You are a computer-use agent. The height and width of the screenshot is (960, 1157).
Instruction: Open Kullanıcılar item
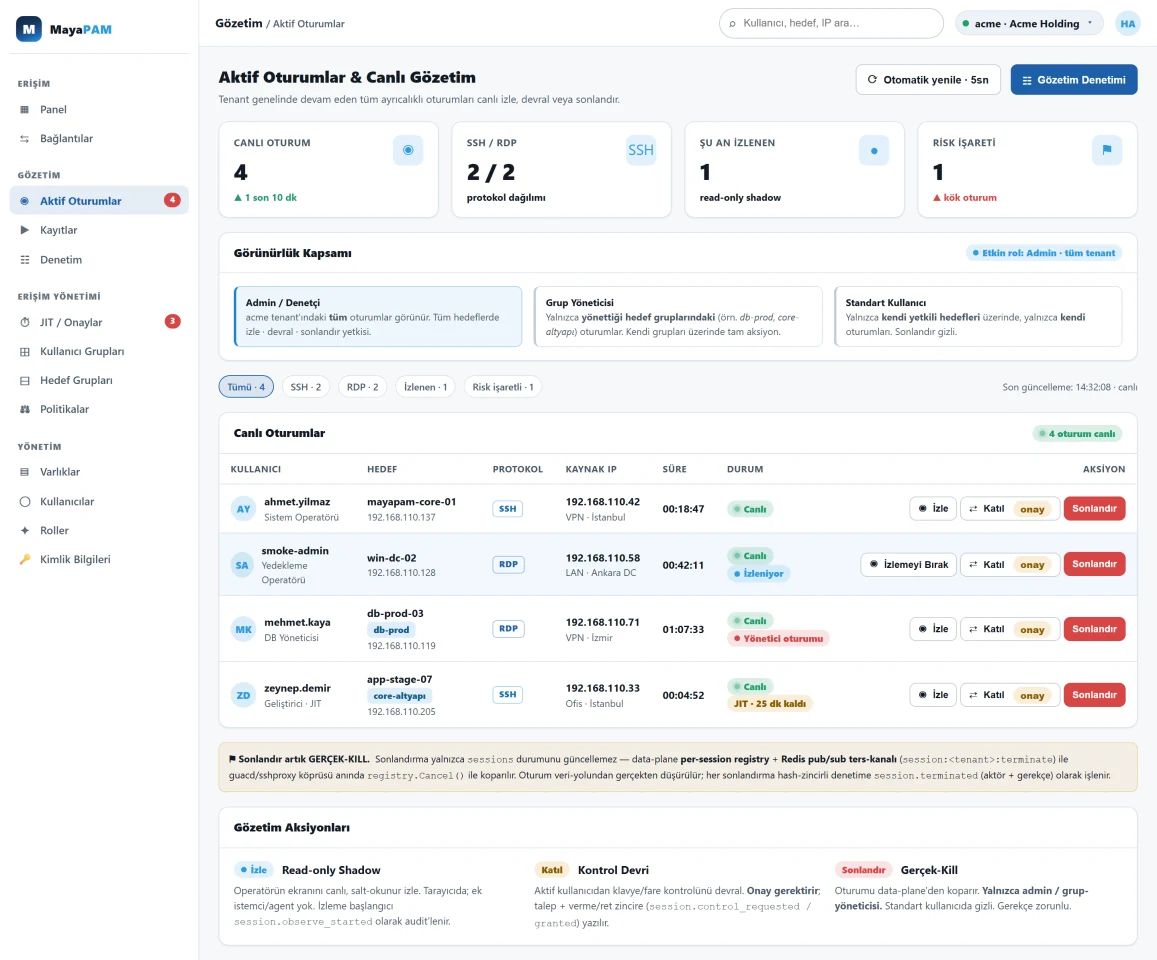tap(99, 501)
